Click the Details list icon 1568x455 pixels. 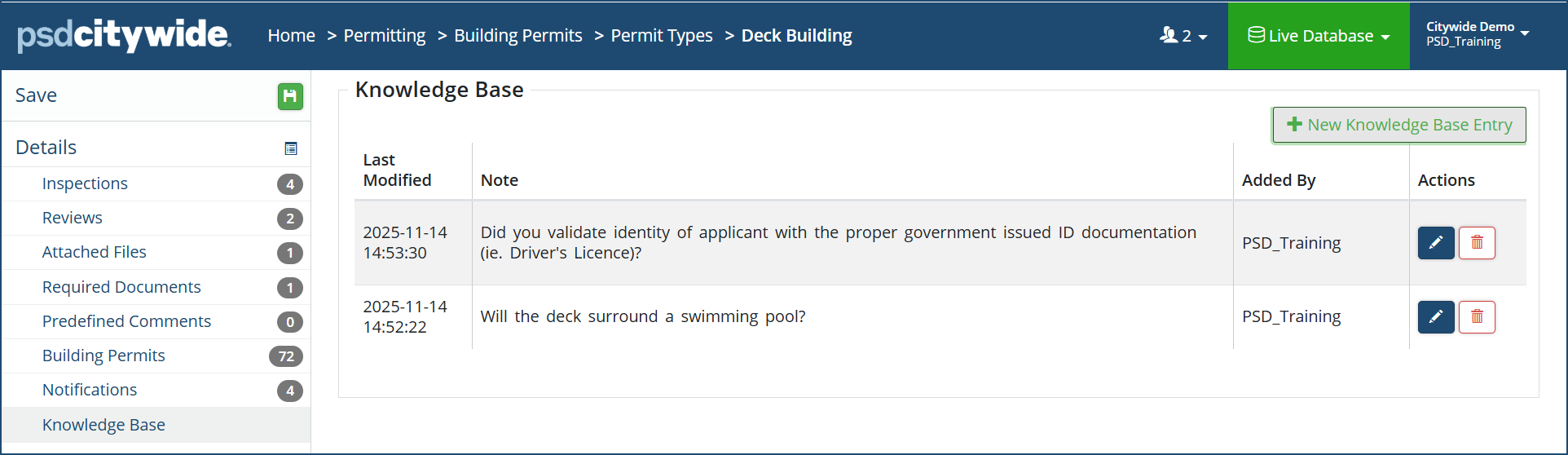291,148
